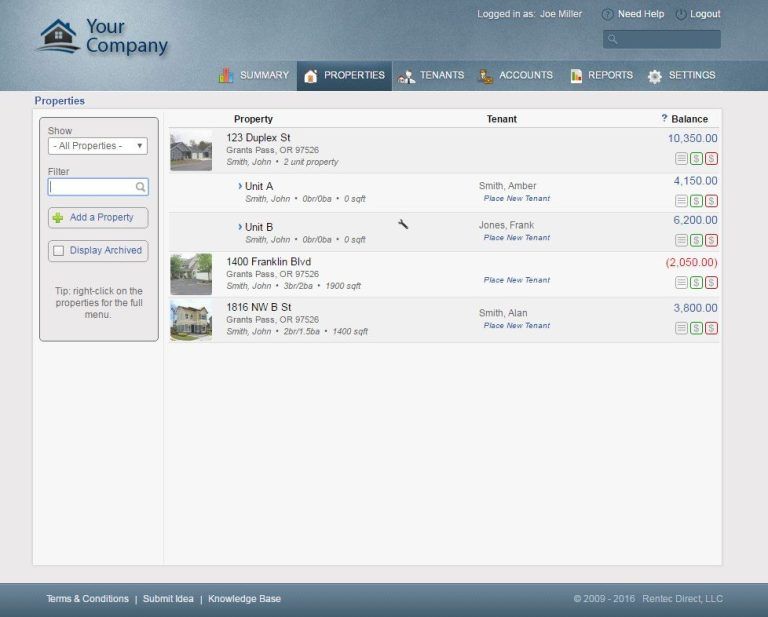Click the Need Help question icon

[607, 14]
